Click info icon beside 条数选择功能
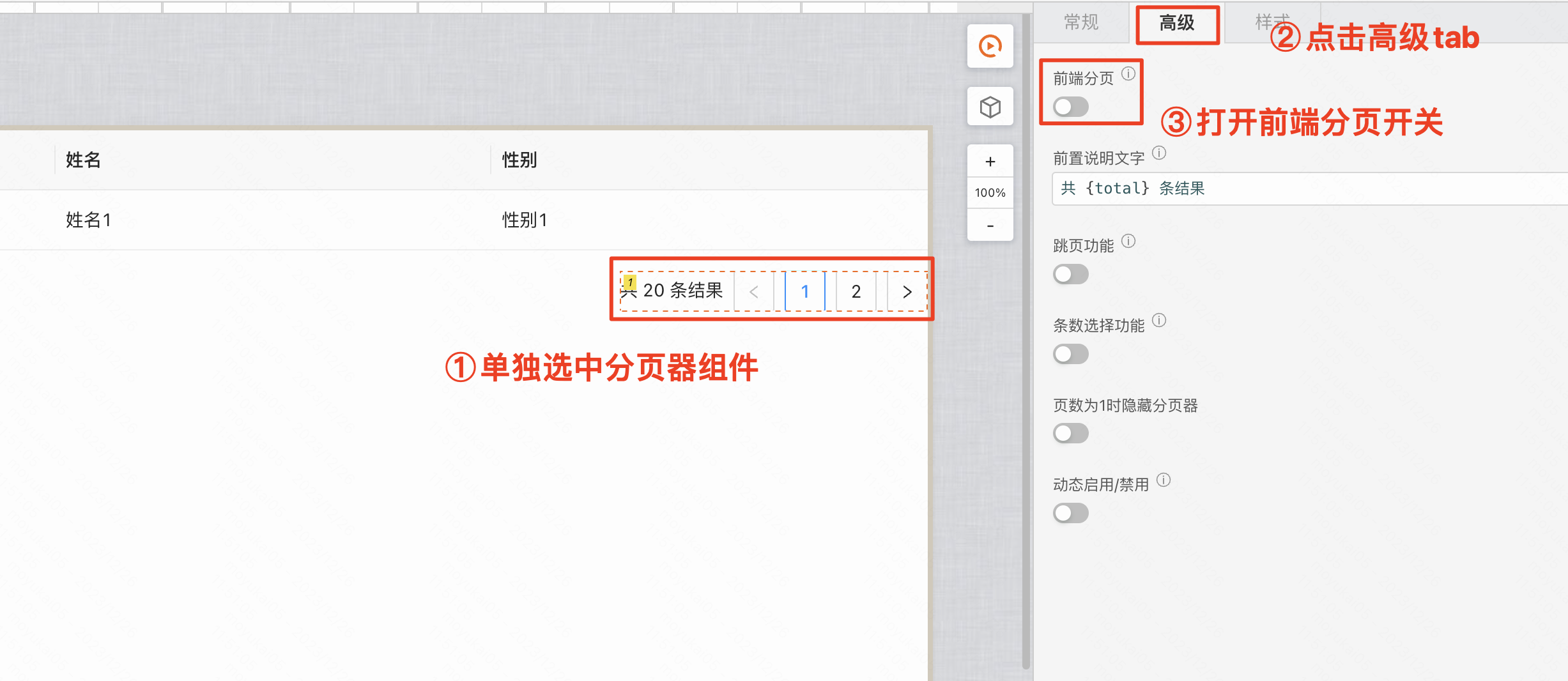 [x=1159, y=321]
